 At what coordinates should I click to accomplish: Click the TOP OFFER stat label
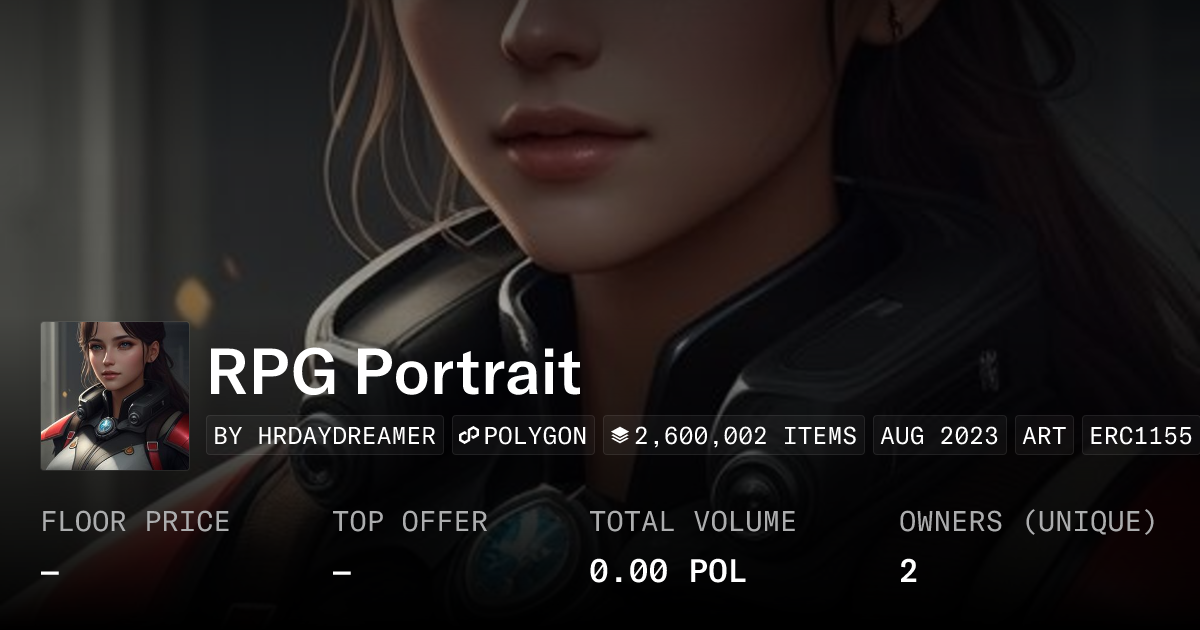410,522
